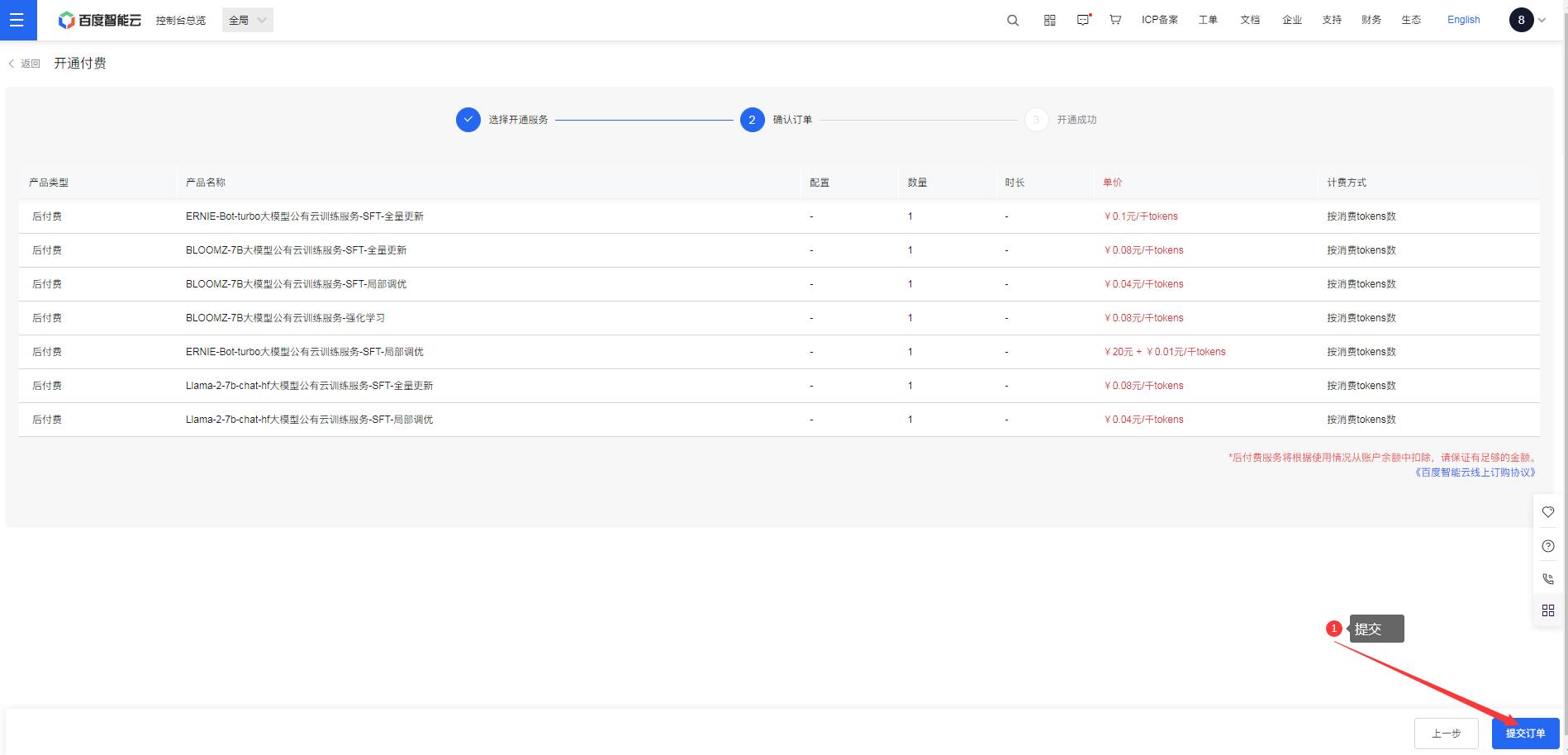Image resolution: width=1568 pixels, height=755 pixels.
Task: Open 工单 menu
Action: click(x=1208, y=20)
